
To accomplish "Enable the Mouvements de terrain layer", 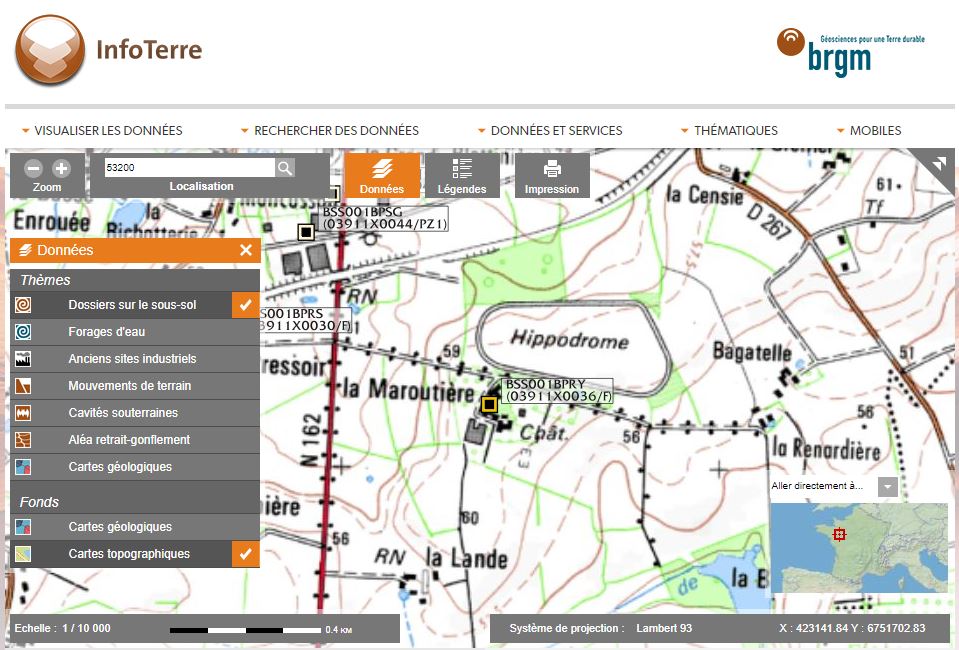I will pos(135,386).
